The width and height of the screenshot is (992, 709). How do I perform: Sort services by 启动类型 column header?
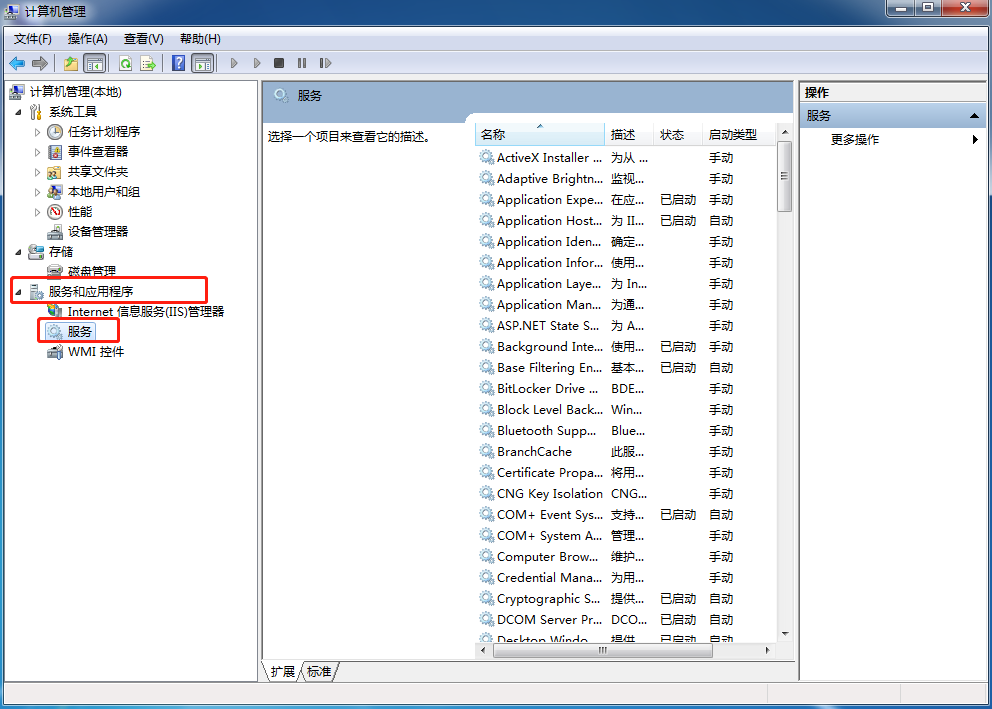coord(732,134)
